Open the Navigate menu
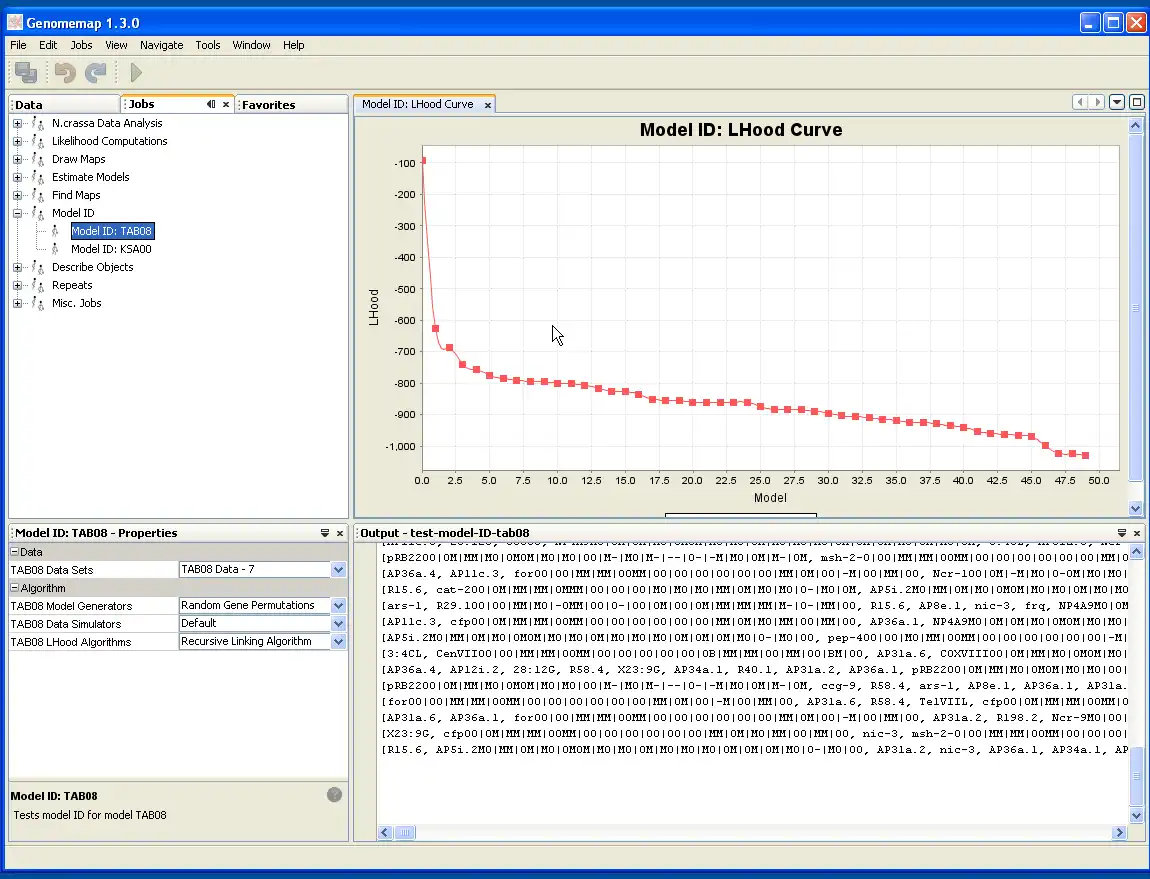The height and width of the screenshot is (879, 1150). coord(161,45)
